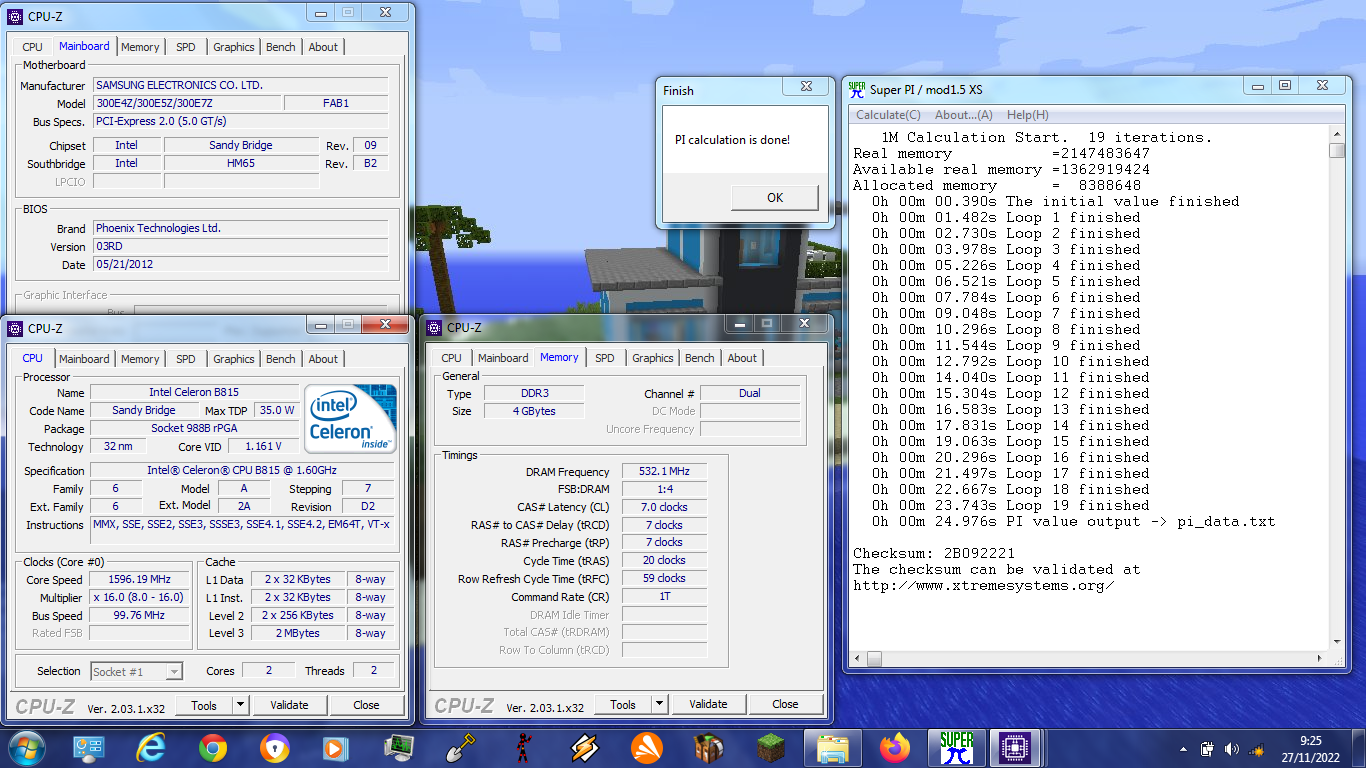Open the control panel taskbar icon

click(89, 747)
